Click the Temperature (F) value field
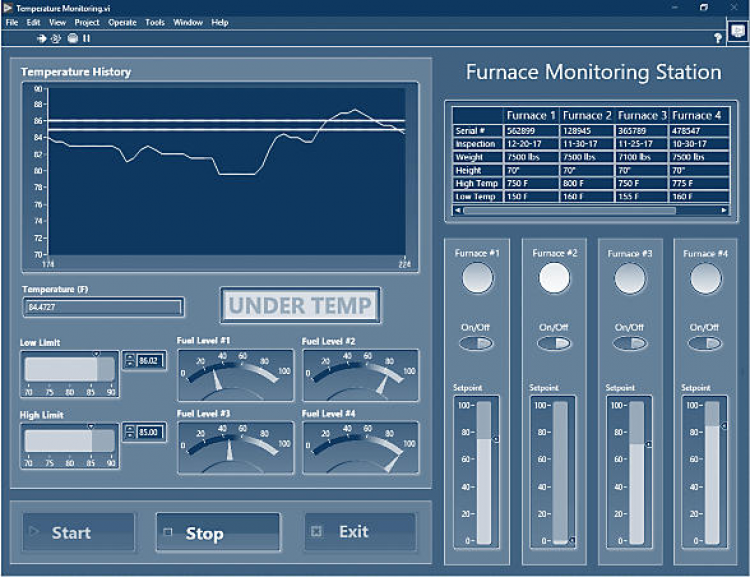This screenshot has width=750, height=577. [x=103, y=307]
